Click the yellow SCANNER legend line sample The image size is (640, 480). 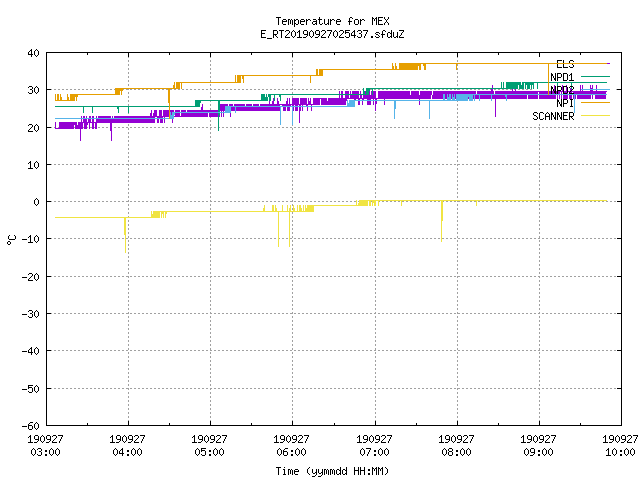[595, 116]
